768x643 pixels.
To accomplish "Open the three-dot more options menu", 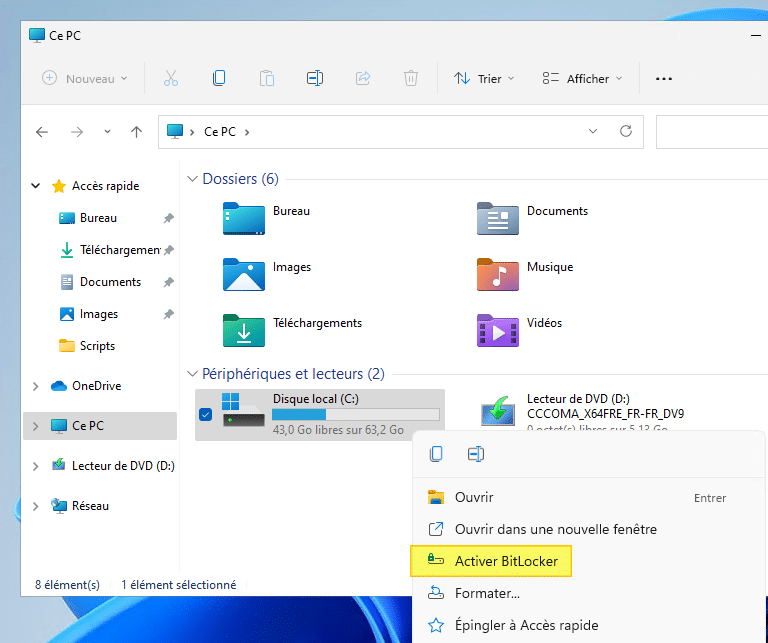I will pos(664,78).
